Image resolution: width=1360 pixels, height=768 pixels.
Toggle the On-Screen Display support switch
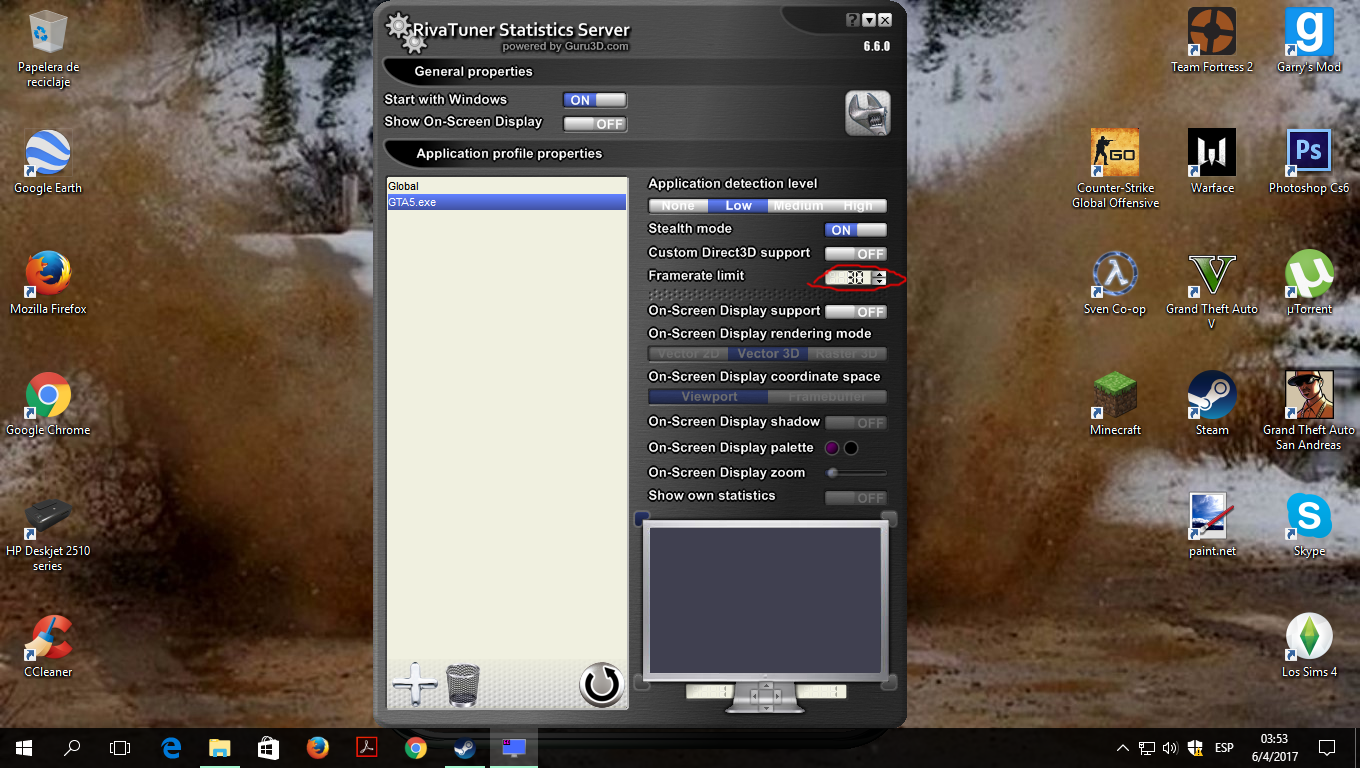pyautogui.click(x=856, y=312)
